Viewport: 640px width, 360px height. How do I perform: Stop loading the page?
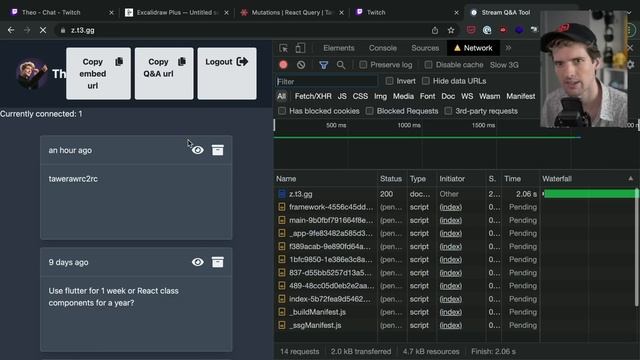click(43, 30)
